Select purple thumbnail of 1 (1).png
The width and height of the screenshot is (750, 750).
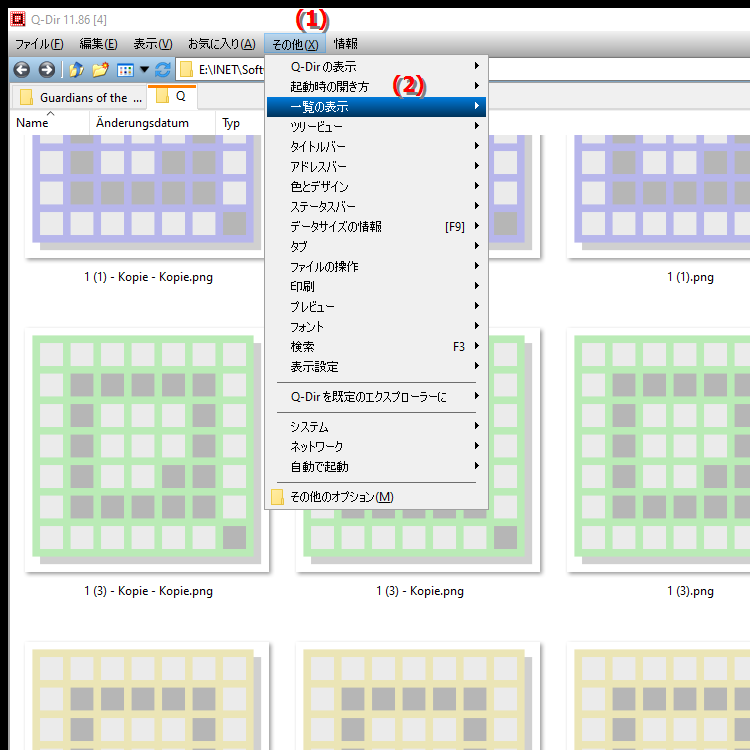click(658, 196)
